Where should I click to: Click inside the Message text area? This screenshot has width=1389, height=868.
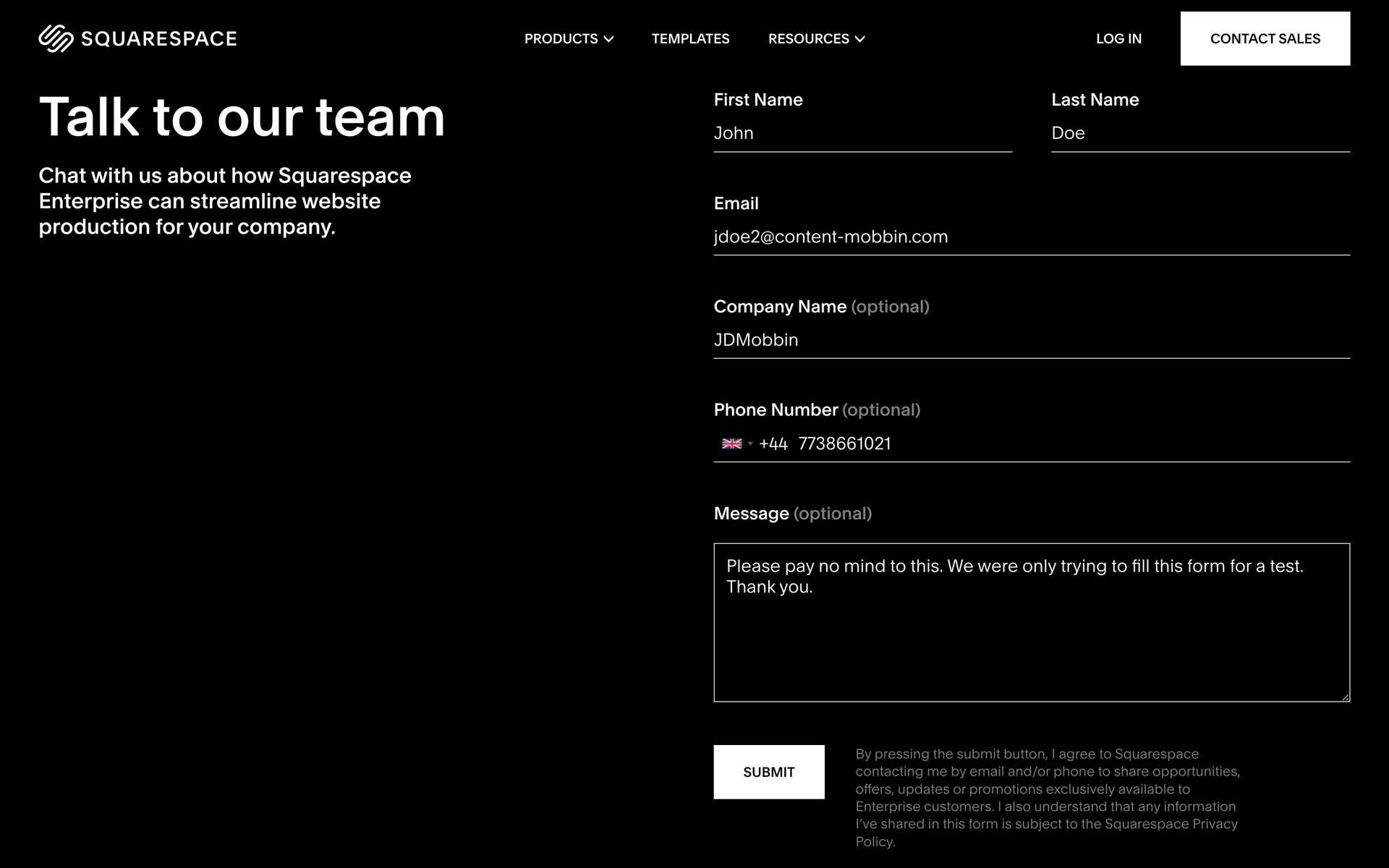[1032, 622]
